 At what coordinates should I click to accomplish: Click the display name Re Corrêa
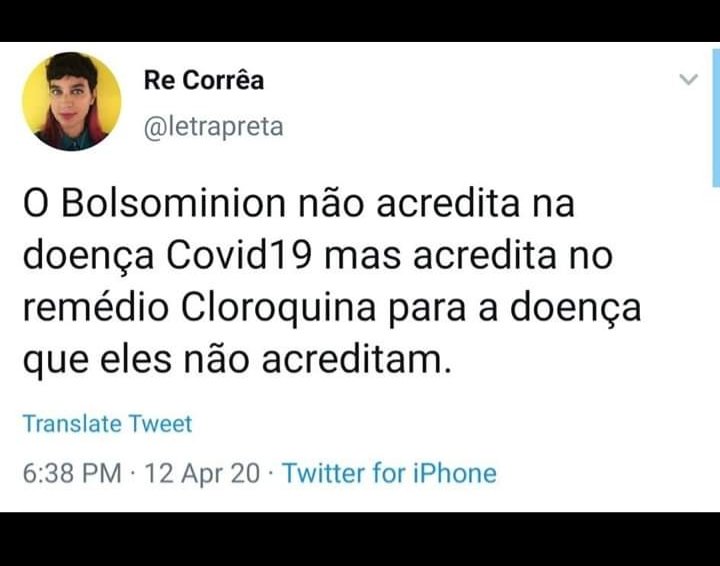204,80
